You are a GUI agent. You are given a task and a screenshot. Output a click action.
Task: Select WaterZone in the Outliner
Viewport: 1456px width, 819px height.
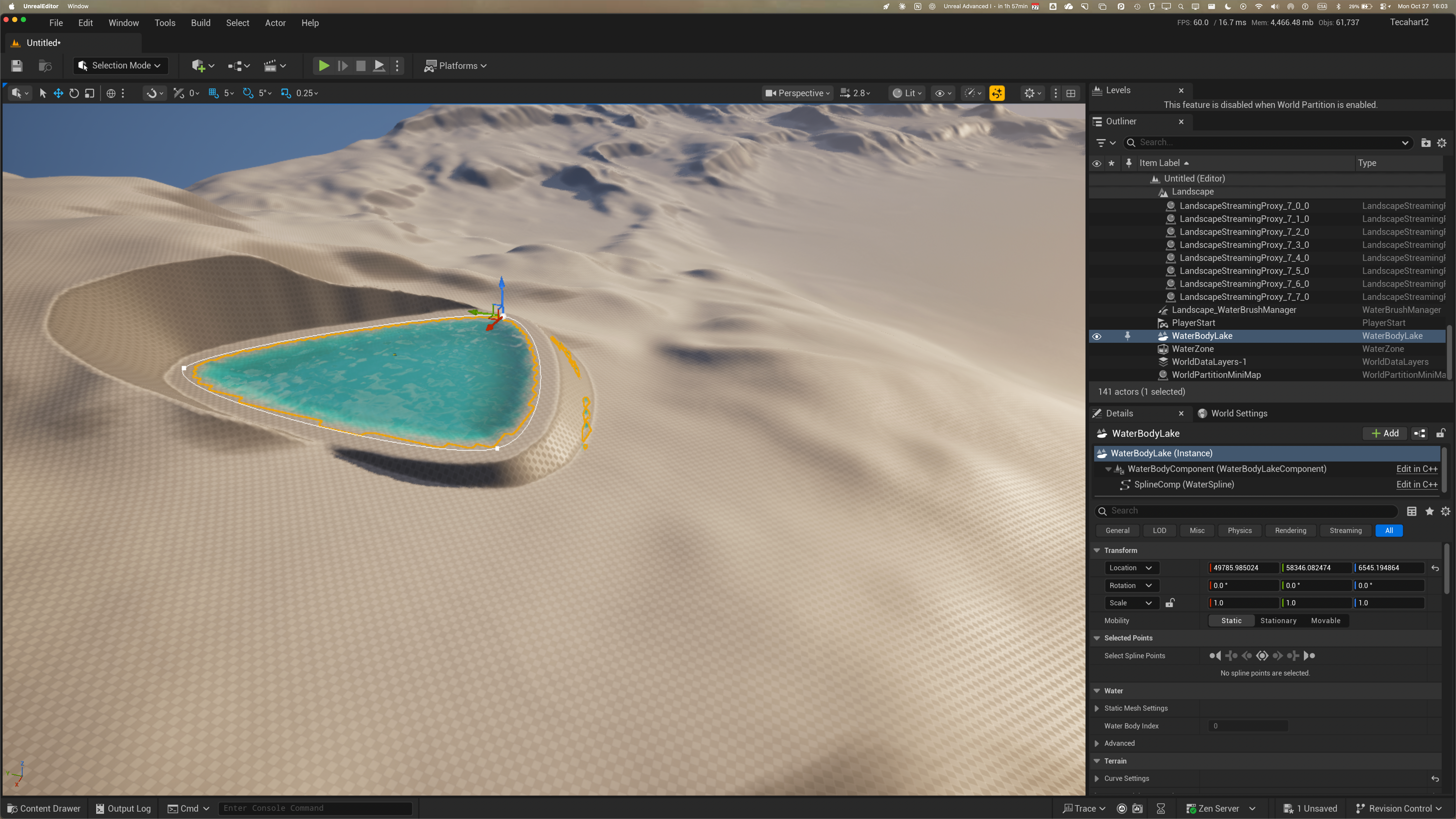click(1193, 349)
